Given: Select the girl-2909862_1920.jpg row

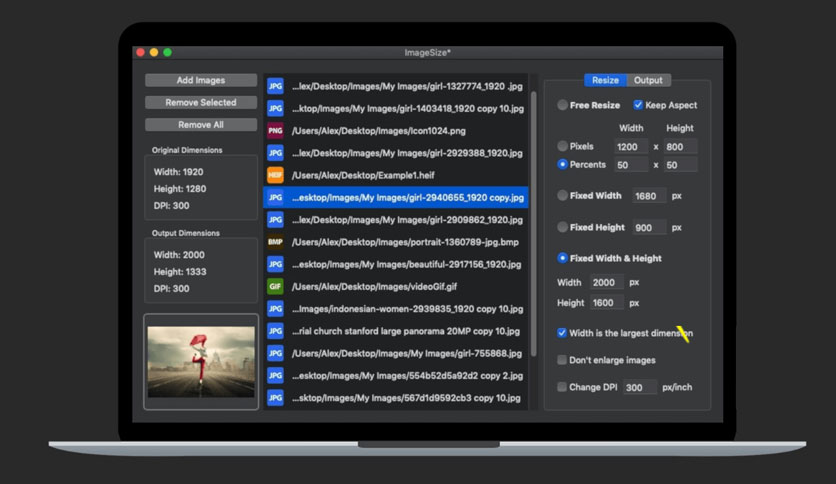Looking at the screenshot, I should tap(396, 220).
